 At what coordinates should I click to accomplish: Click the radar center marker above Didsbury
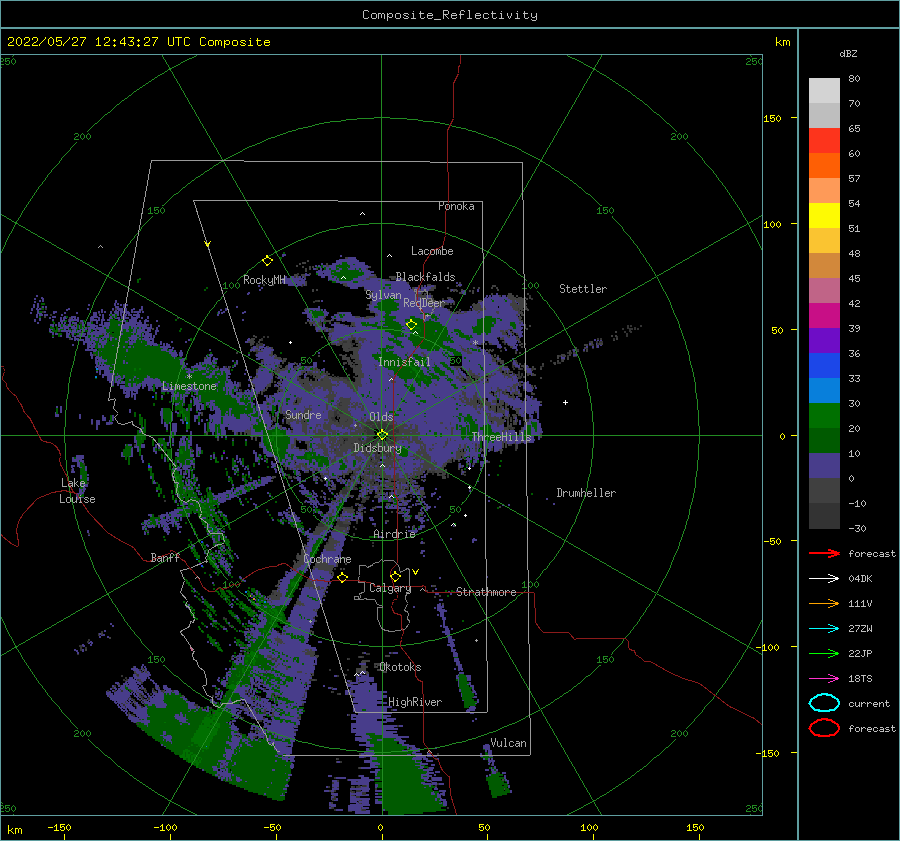(x=382, y=435)
